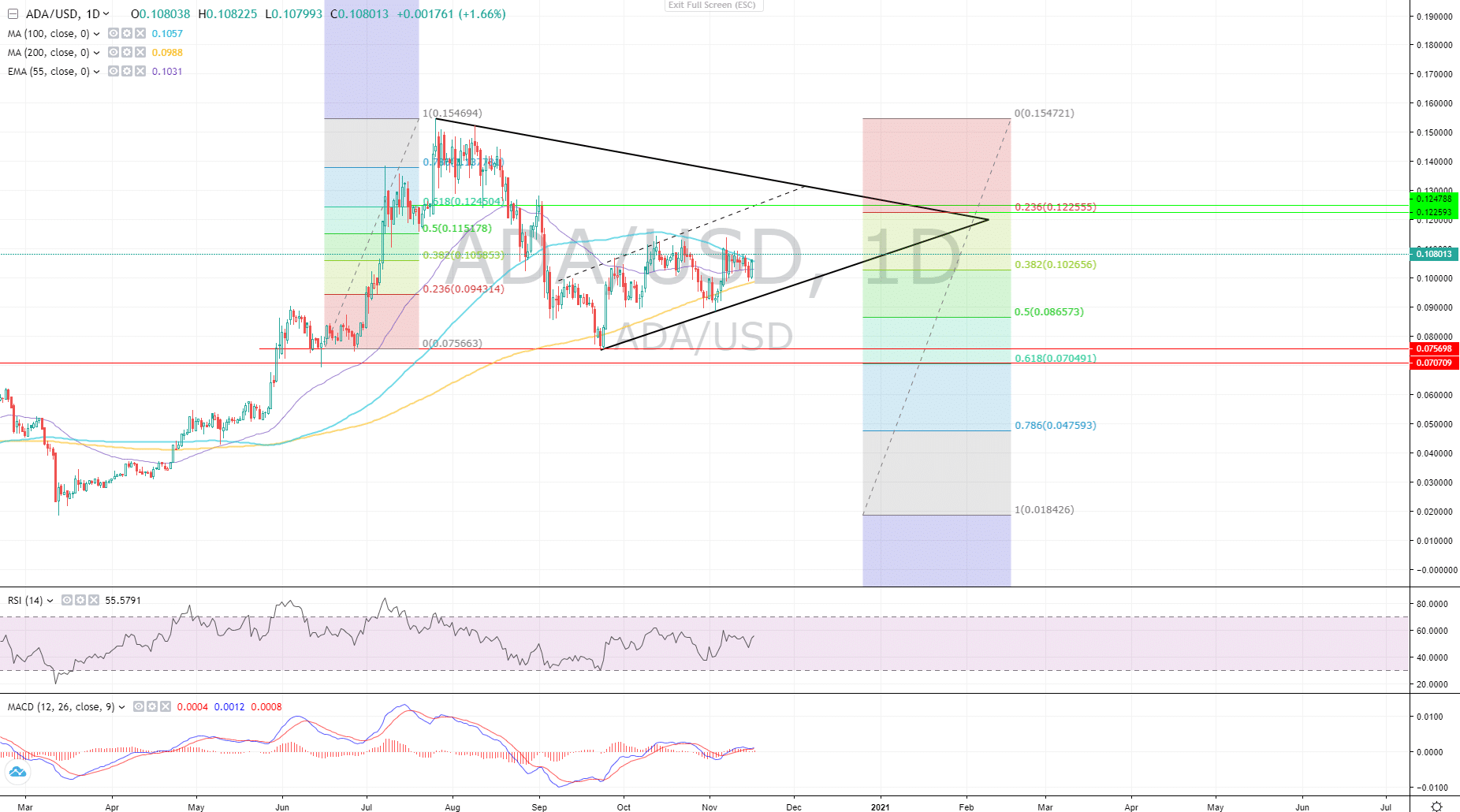Click the MACD line value 0.0012

pos(229,707)
